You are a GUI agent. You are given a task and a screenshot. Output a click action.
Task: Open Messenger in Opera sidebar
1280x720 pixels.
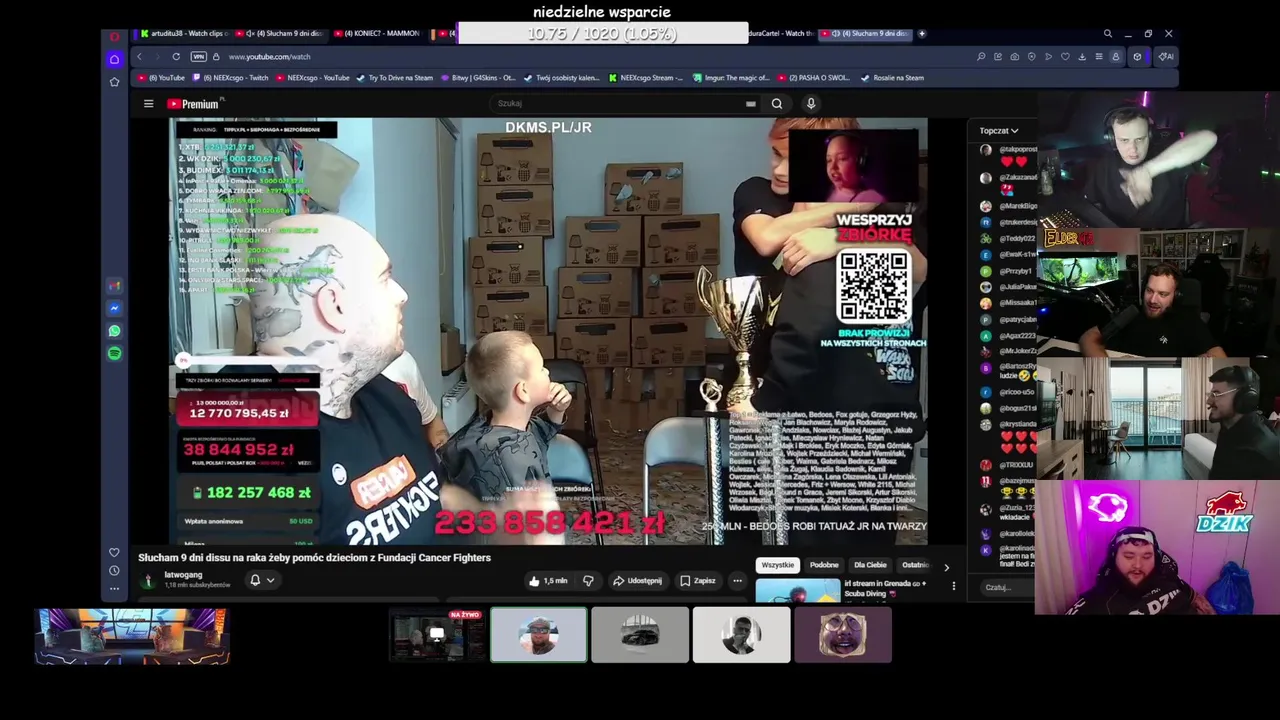click(x=114, y=308)
